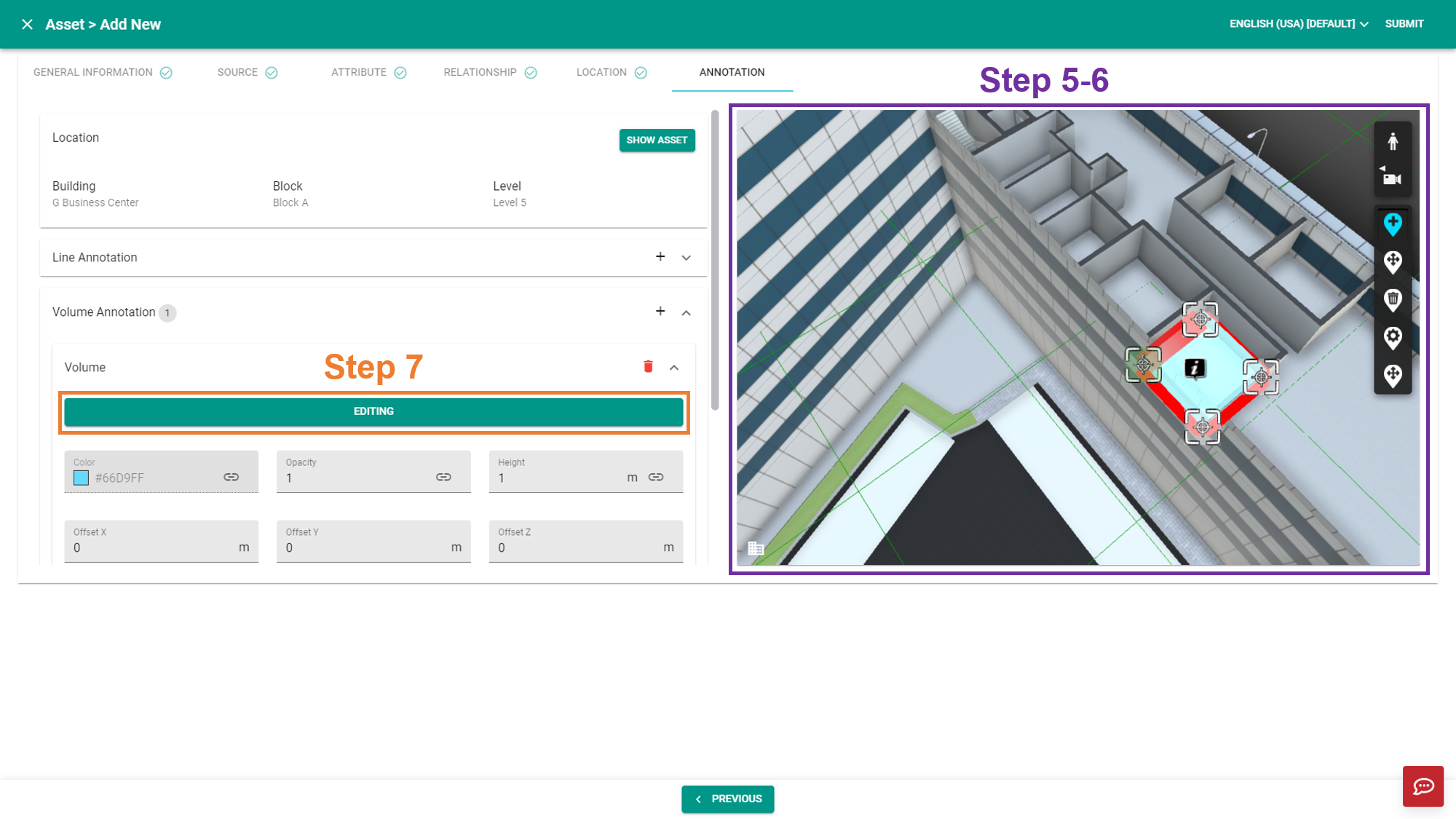Image resolution: width=1456 pixels, height=819 pixels.
Task: Expand the Line Annotation section
Action: coord(686,258)
